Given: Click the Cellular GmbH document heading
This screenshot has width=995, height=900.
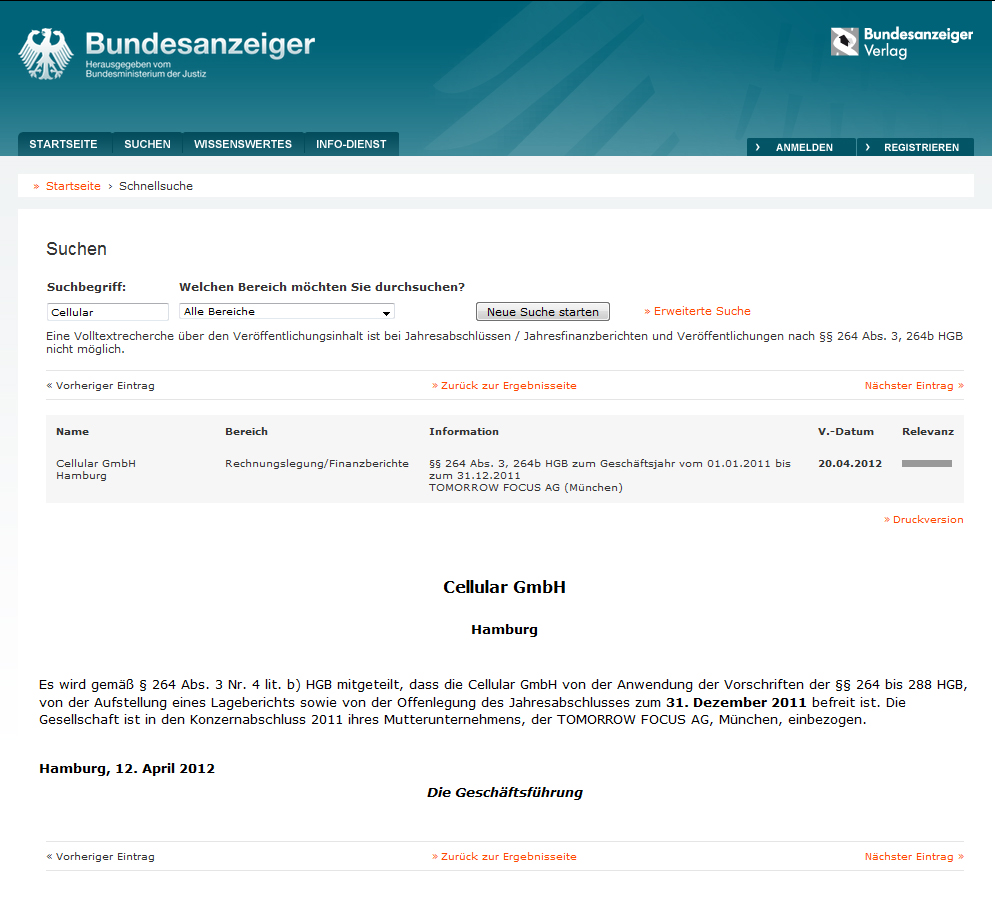Looking at the screenshot, I should pyautogui.click(x=504, y=587).
